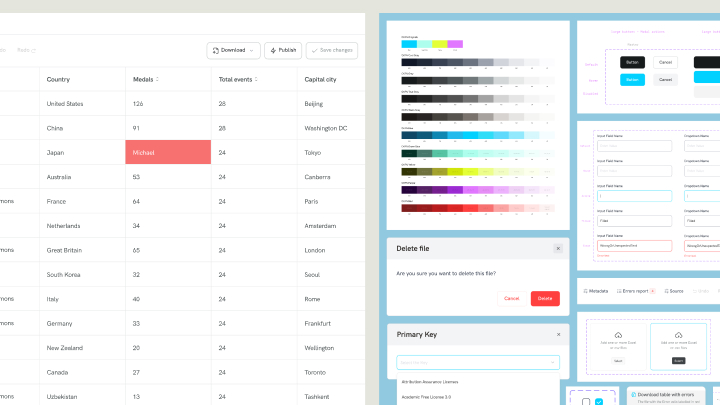The image size is (720, 405).
Task: Open the Select the Key dropdown
Action: pos(478,362)
